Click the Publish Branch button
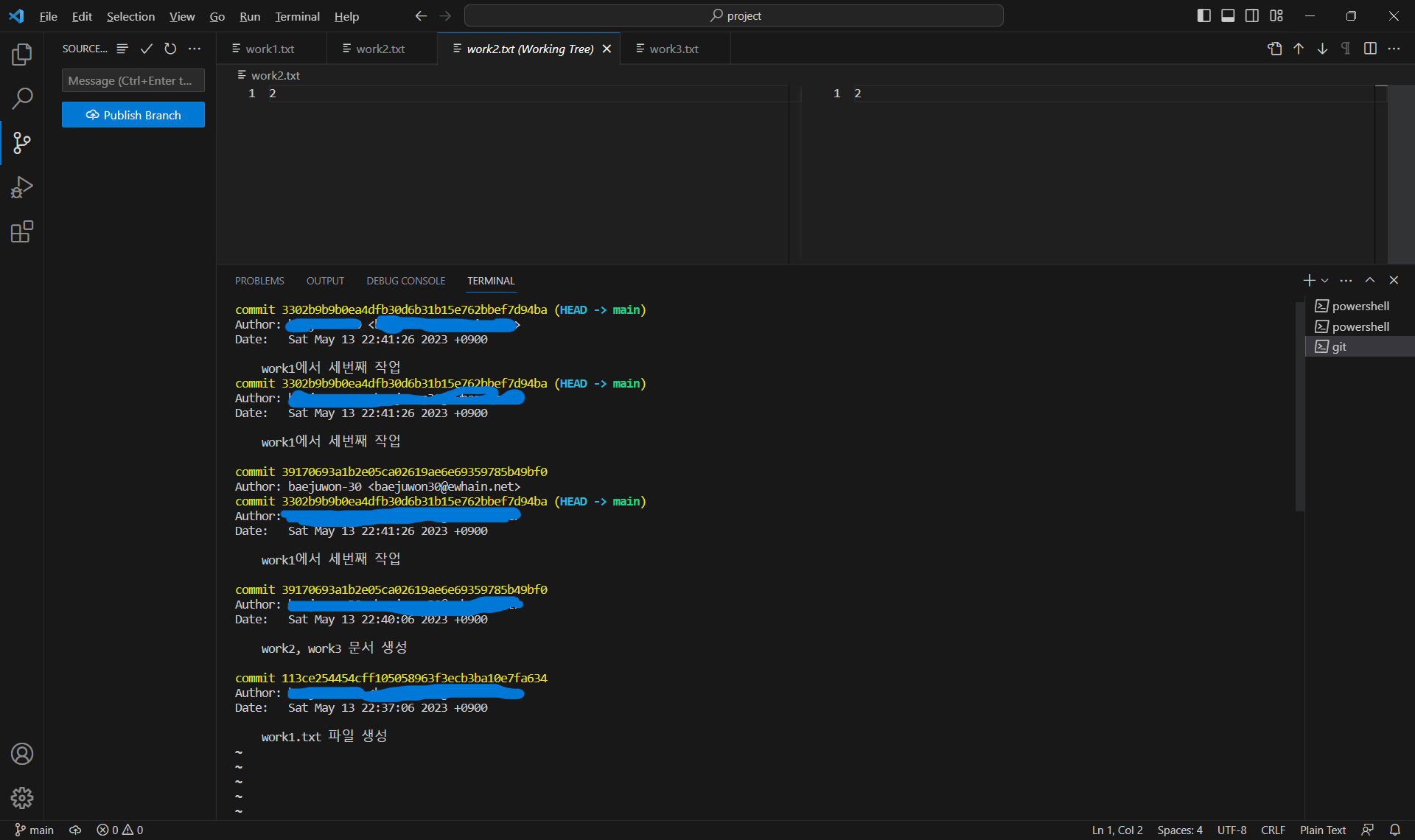The height and width of the screenshot is (840, 1415). (x=133, y=115)
